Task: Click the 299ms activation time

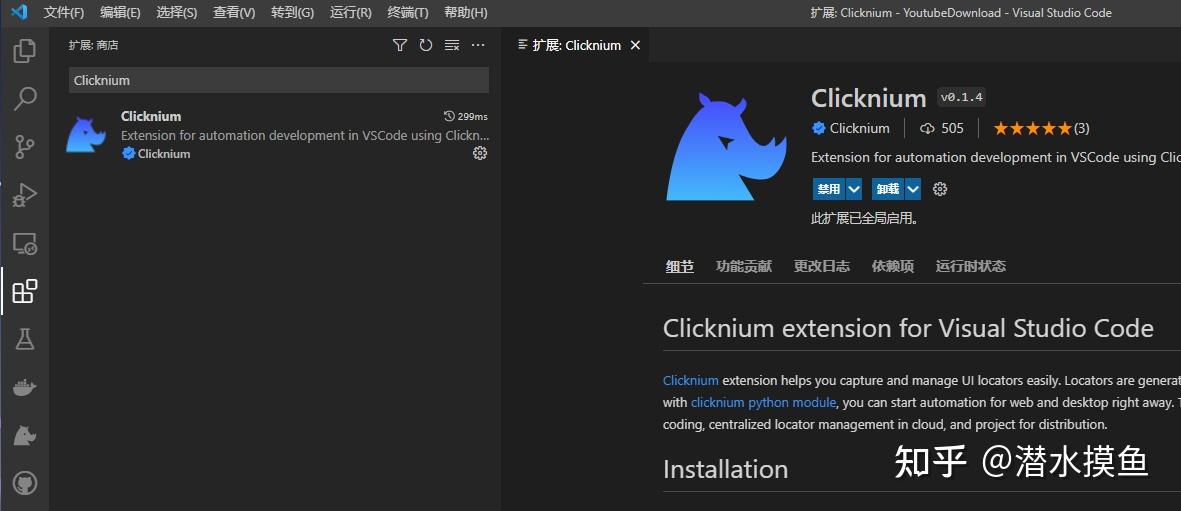Action: [x=465, y=116]
